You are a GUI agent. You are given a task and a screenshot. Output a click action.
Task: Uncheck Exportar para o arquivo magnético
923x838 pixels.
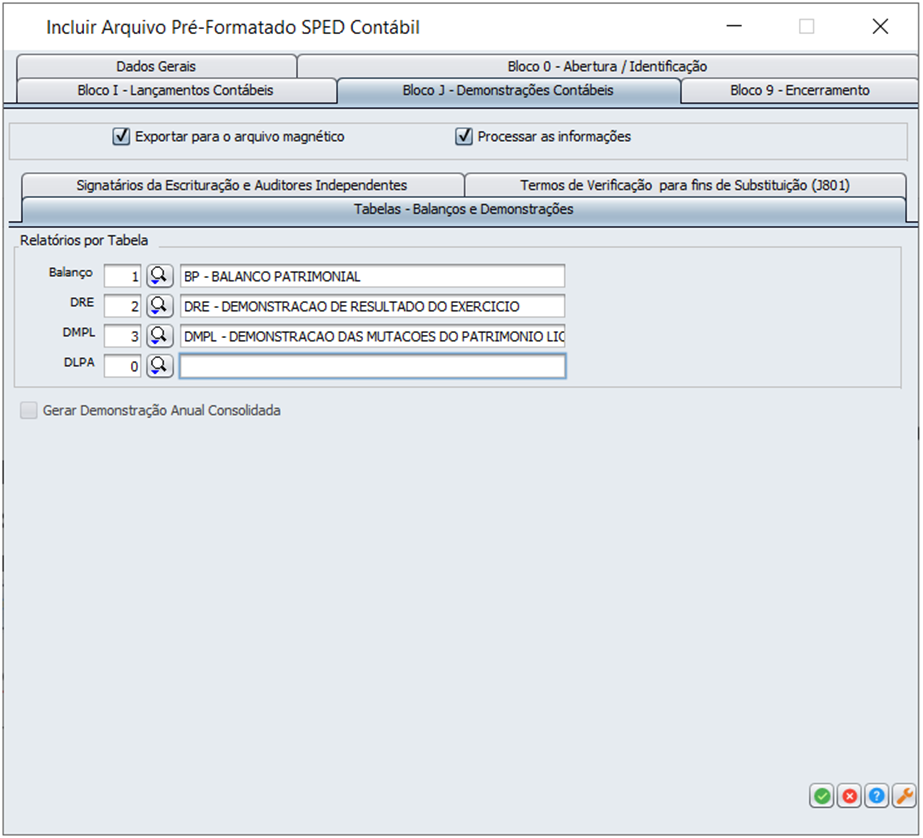122,137
